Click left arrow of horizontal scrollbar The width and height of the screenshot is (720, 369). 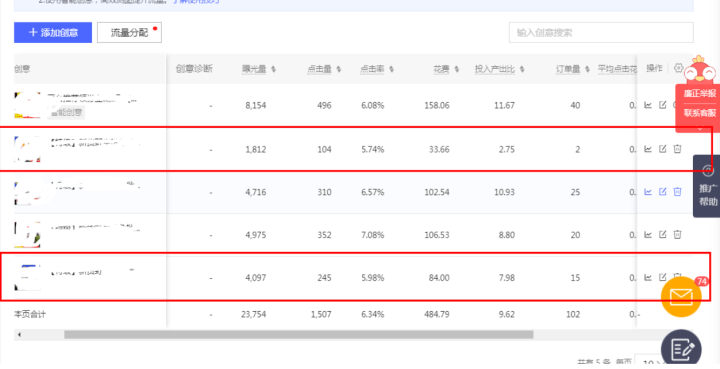(19, 335)
